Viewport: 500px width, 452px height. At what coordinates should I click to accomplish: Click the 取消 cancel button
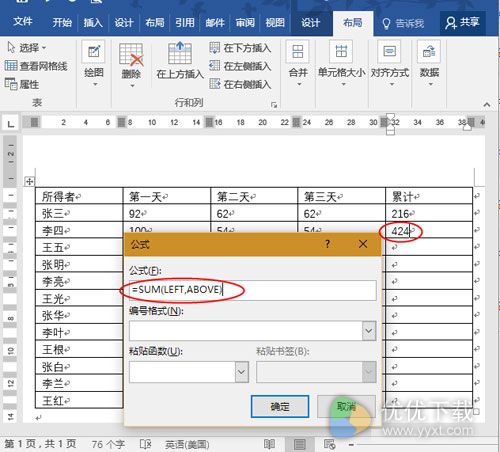[346, 406]
